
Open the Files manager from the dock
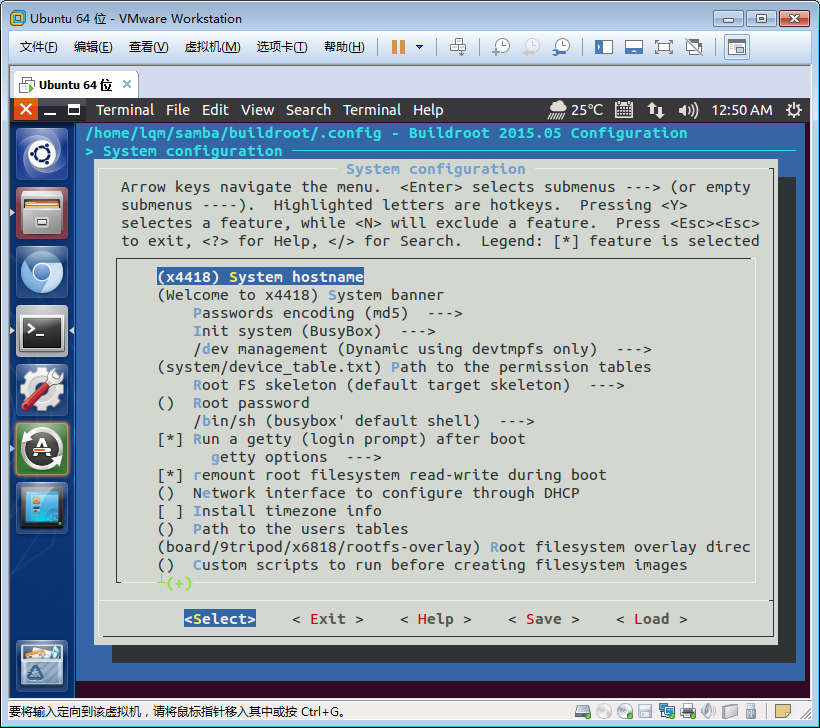tap(41, 213)
